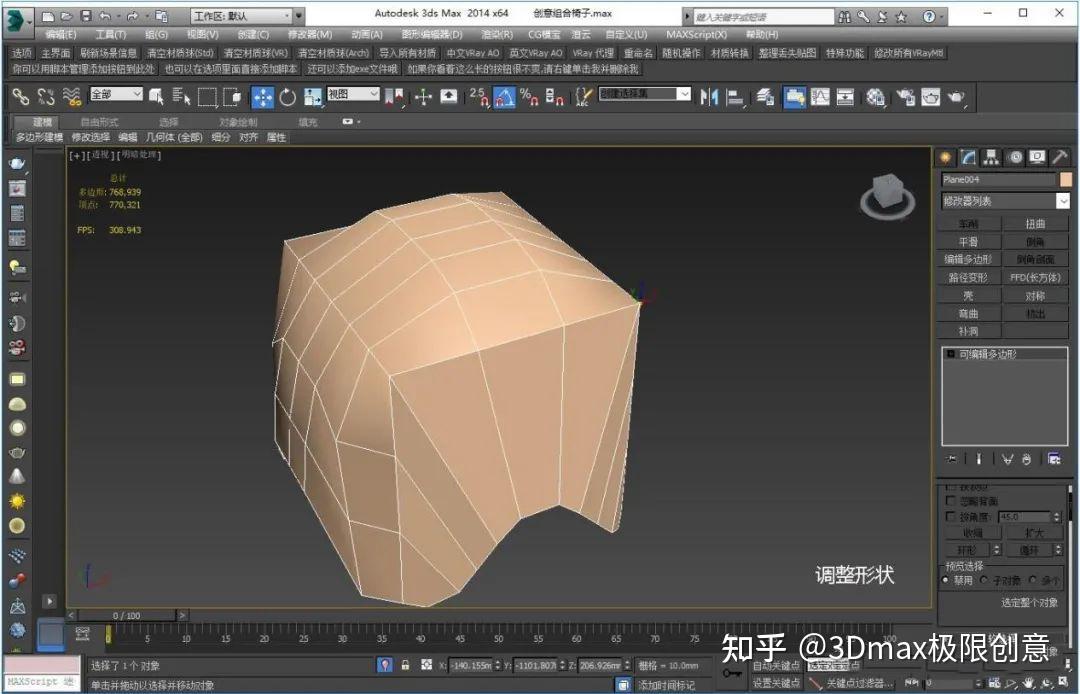The height and width of the screenshot is (694, 1080).
Task: Enable the Angle Snap toggle
Action: (506, 97)
